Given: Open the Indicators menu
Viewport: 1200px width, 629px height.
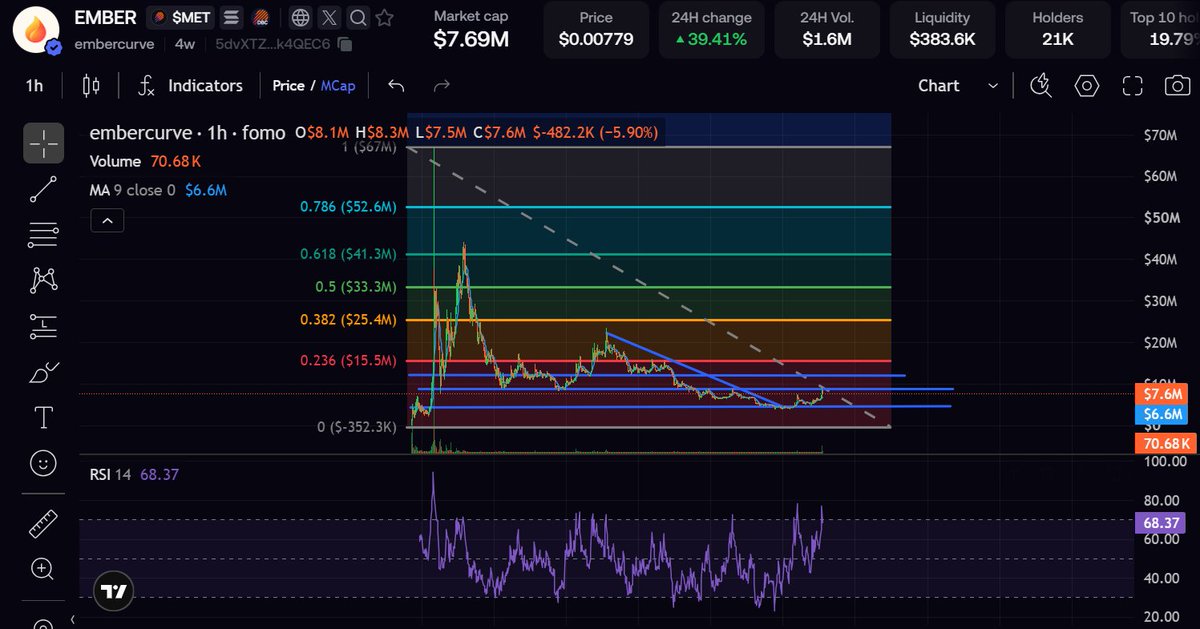Looking at the screenshot, I should 190,86.
